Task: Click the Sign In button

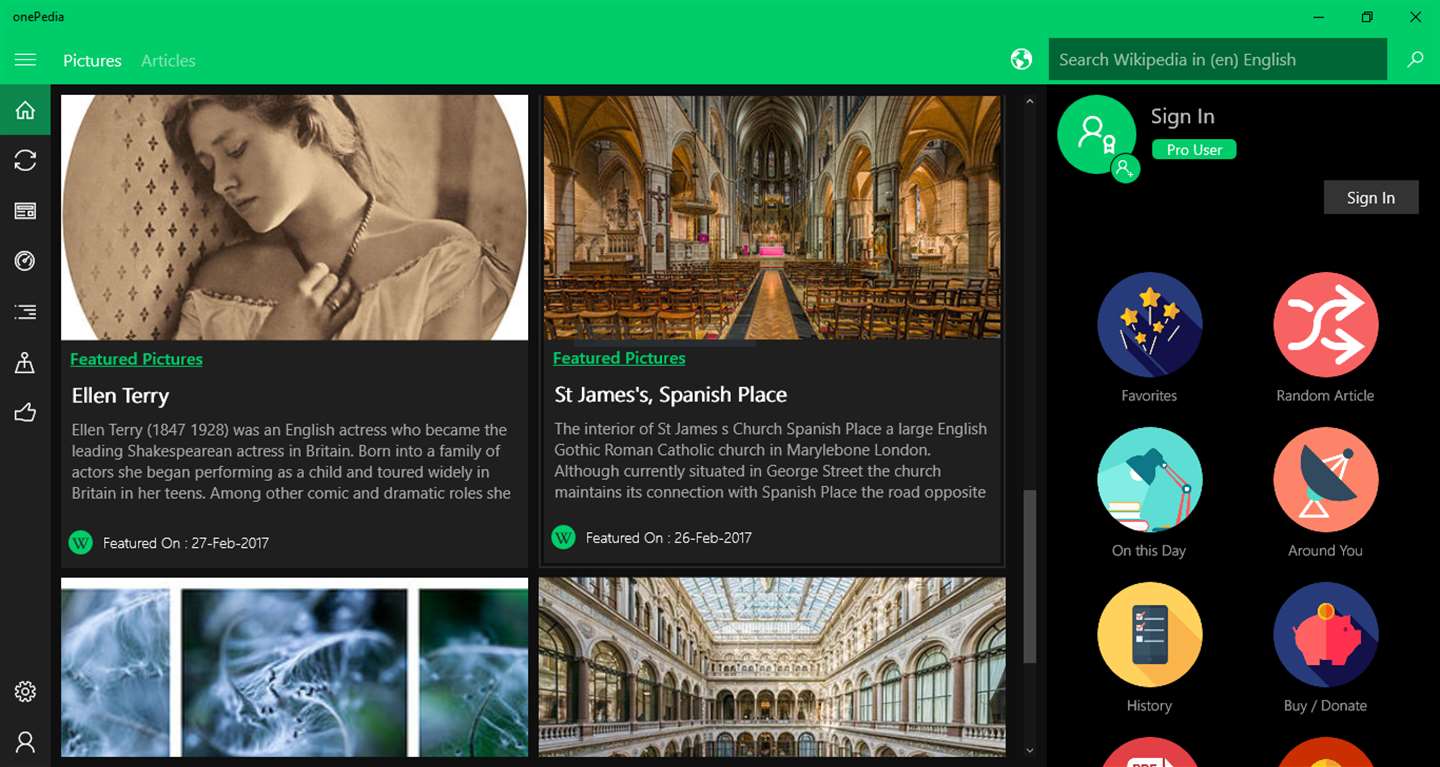Action: (x=1370, y=198)
